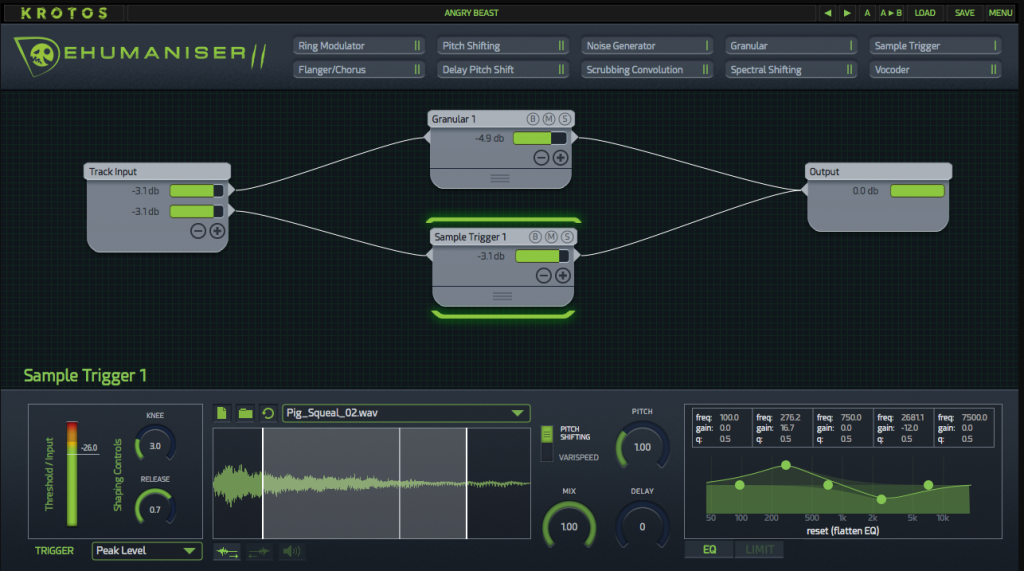
Task: Select the EQ node with gain 16.7
Action: pyautogui.click(x=786, y=465)
